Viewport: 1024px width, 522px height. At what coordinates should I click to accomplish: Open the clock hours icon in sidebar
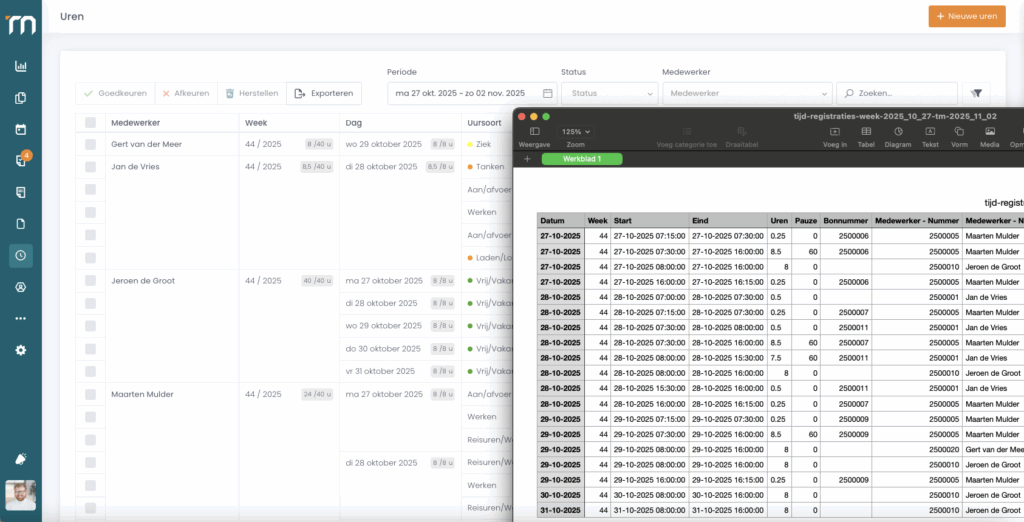[x=20, y=256]
